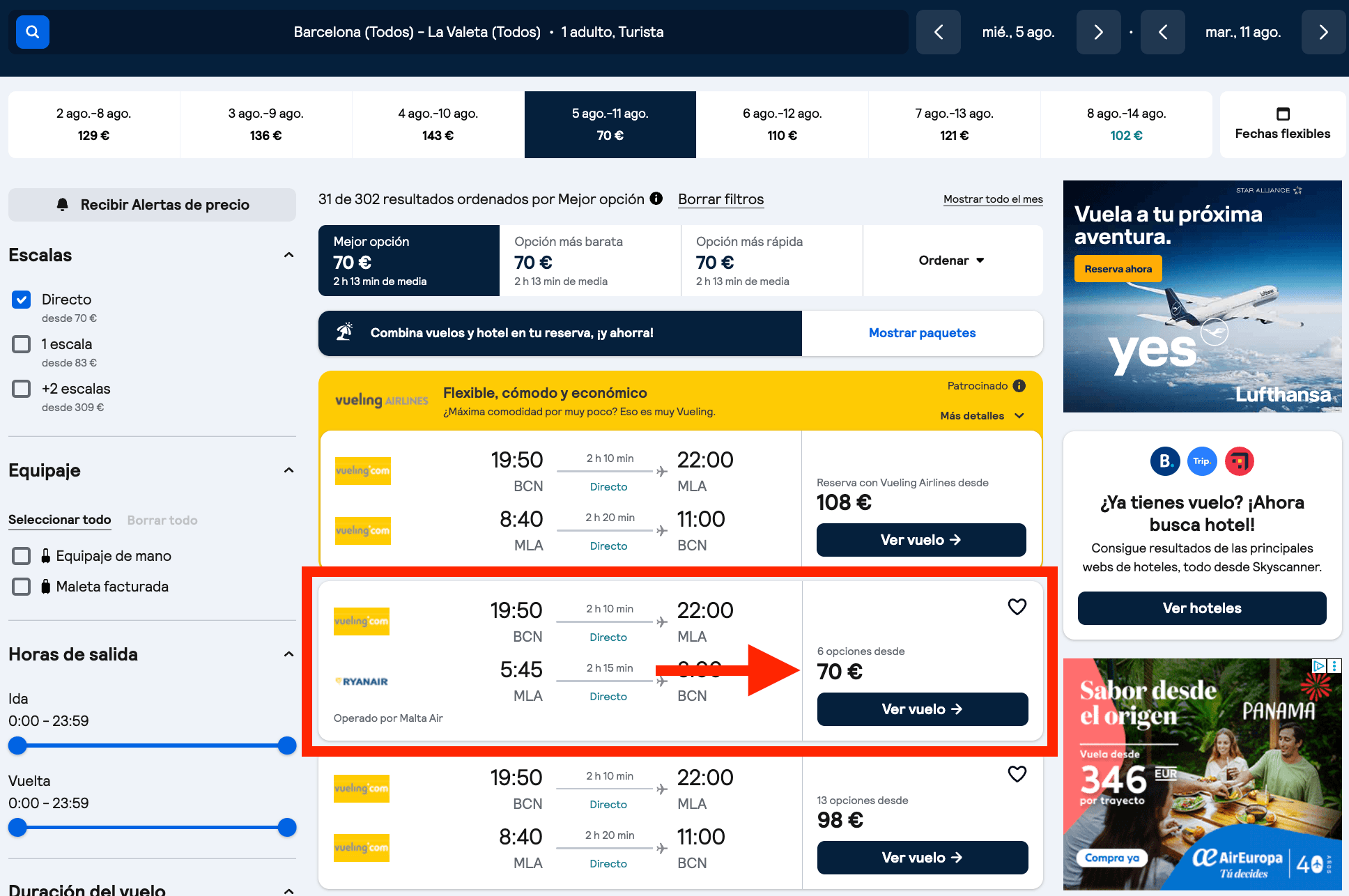The image size is (1349, 896).
Task: Click Vuelta slider left handle
Action: pyautogui.click(x=17, y=828)
